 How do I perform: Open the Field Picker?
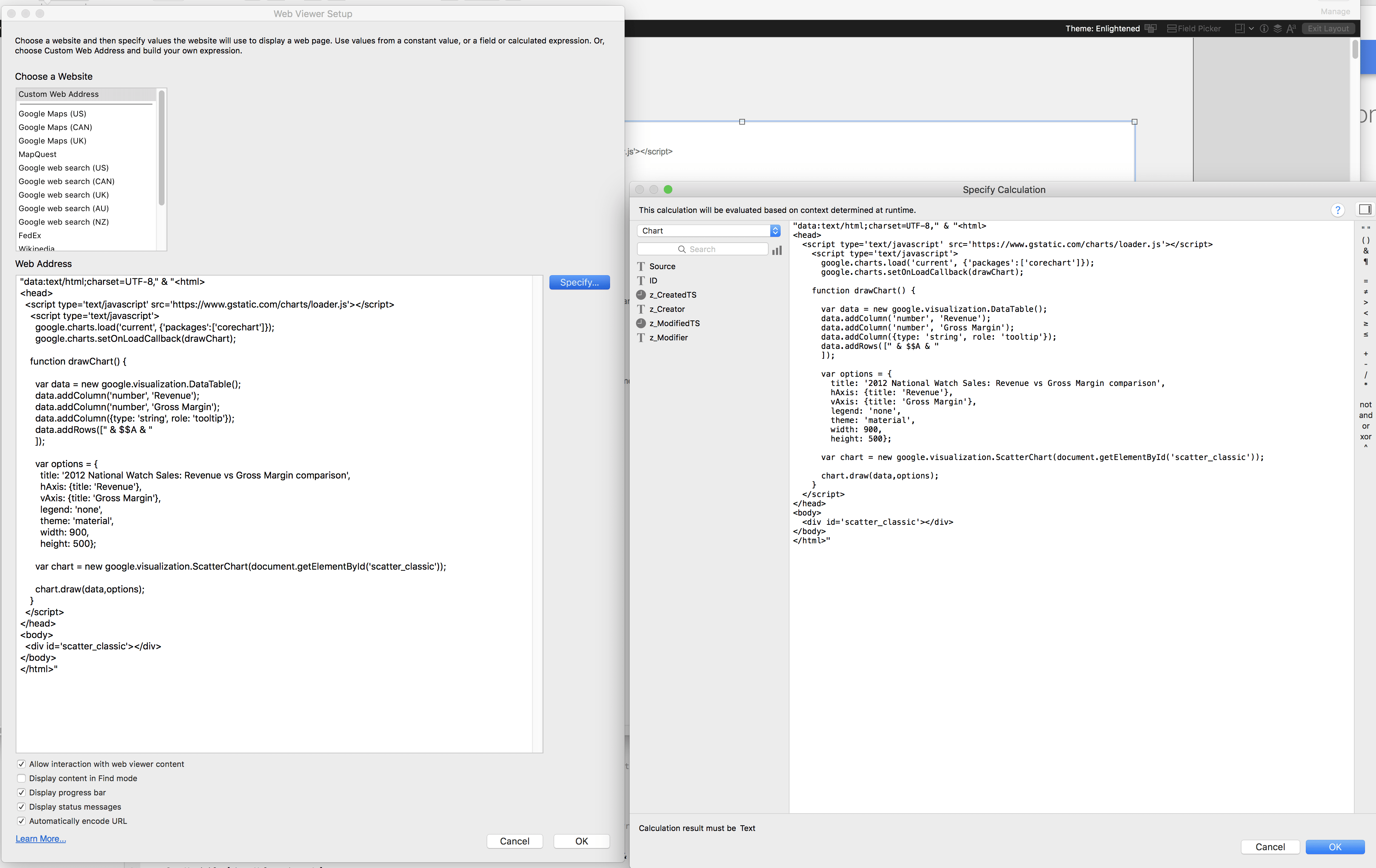pyautogui.click(x=1193, y=28)
